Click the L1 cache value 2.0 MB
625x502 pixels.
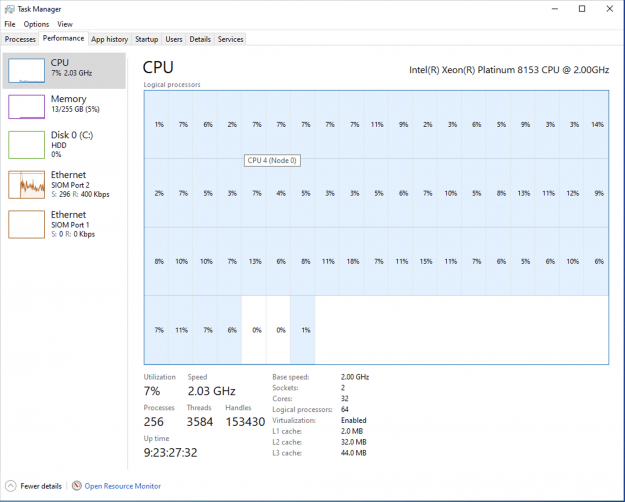pyautogui.click(x=352, y=431)
